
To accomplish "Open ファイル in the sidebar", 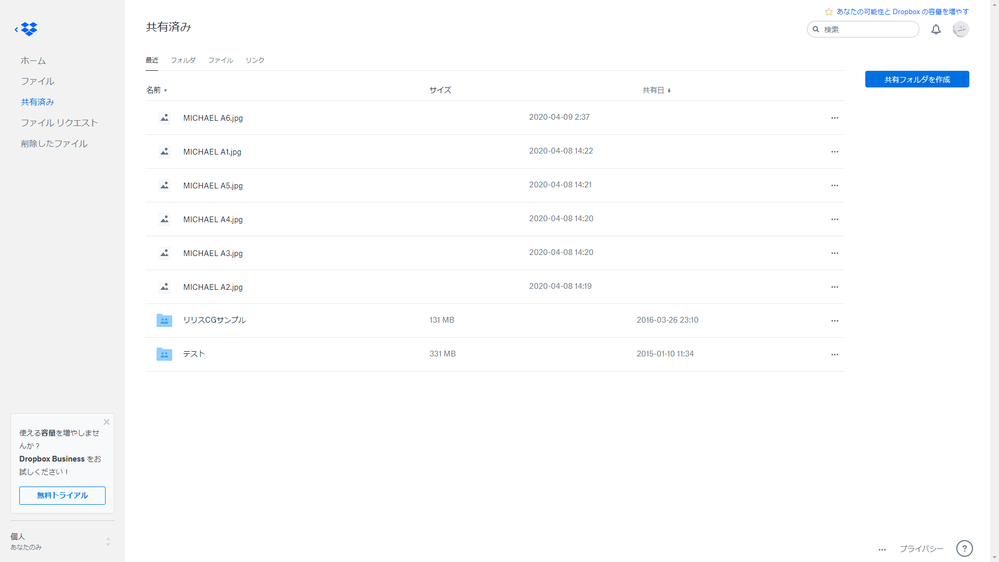I will [x=37, y=81].
